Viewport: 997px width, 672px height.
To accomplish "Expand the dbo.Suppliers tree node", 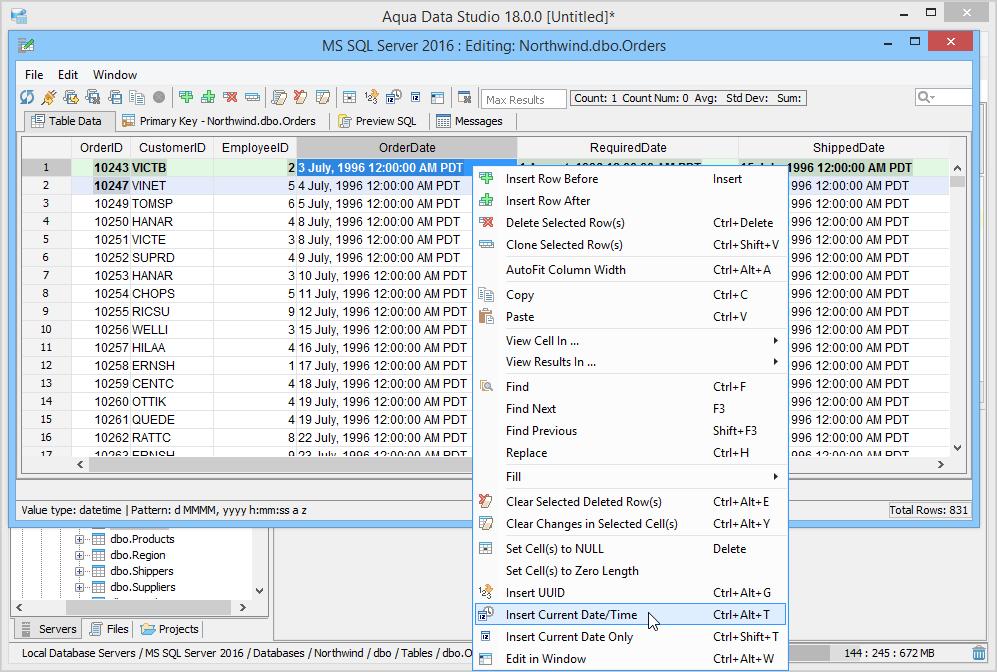I will tap(79, 587).
